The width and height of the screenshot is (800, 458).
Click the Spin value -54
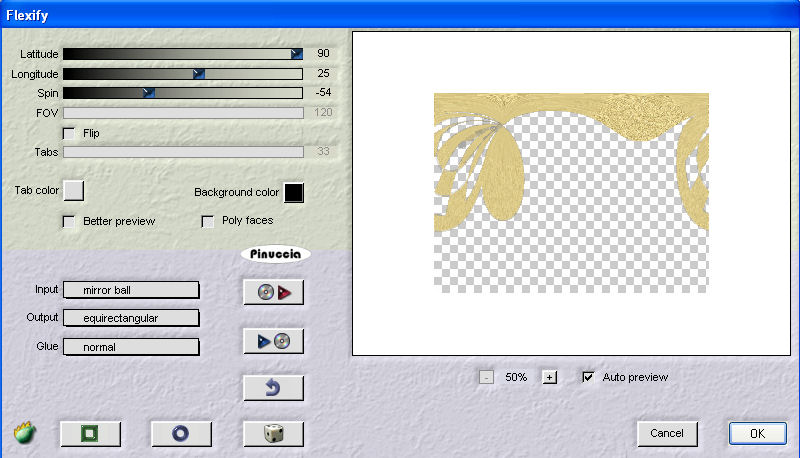pos(323,92)
